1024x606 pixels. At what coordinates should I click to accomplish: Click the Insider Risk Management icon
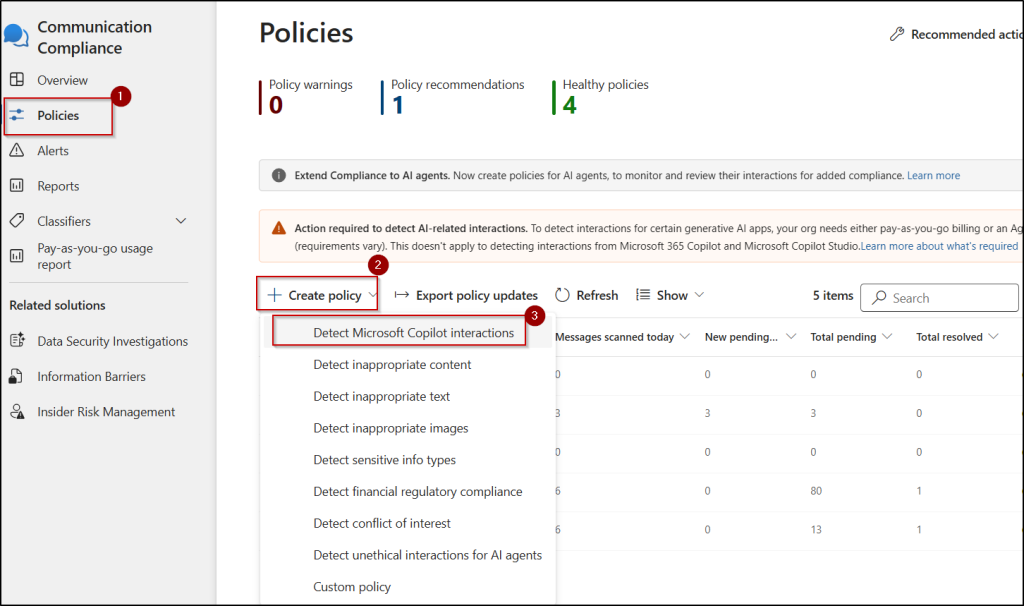pyautogui.click(x=17, y=411)
